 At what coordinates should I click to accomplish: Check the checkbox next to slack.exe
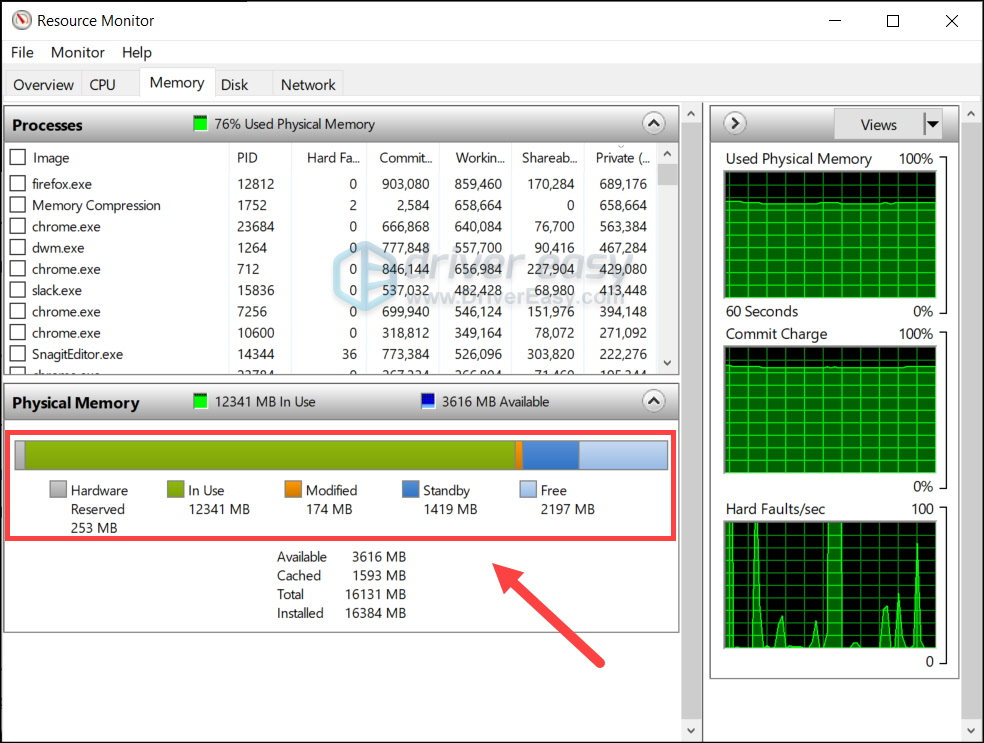pos(16,290)
